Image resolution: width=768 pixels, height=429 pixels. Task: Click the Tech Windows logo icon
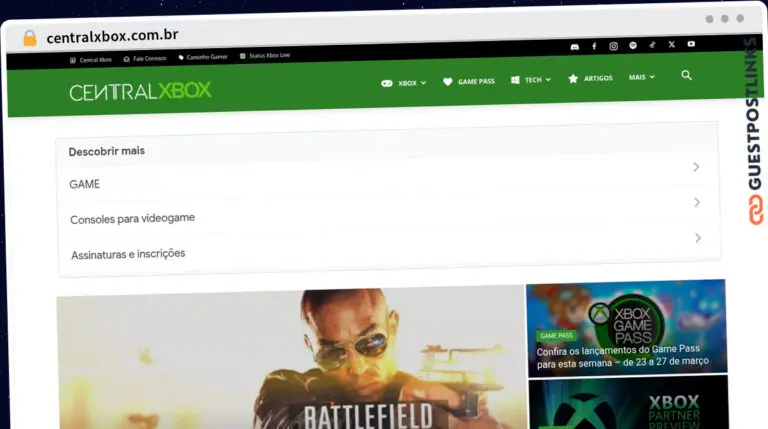(515, 80)
